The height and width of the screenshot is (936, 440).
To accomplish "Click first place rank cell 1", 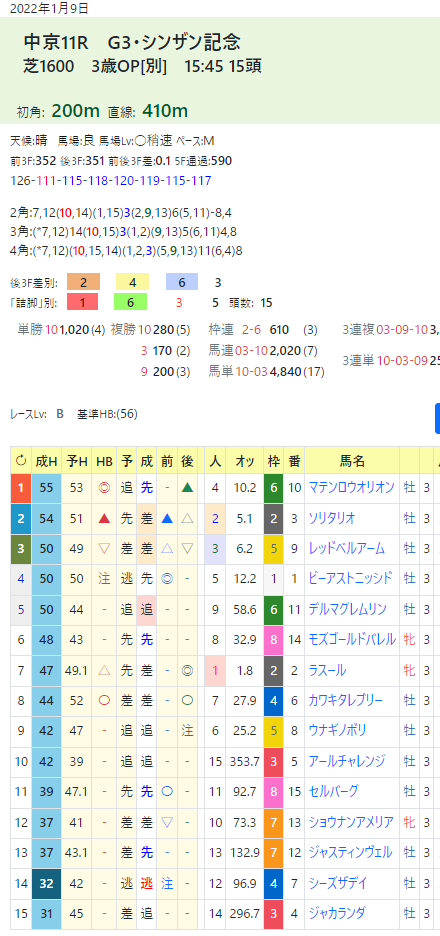I will [x=21, y=488].
